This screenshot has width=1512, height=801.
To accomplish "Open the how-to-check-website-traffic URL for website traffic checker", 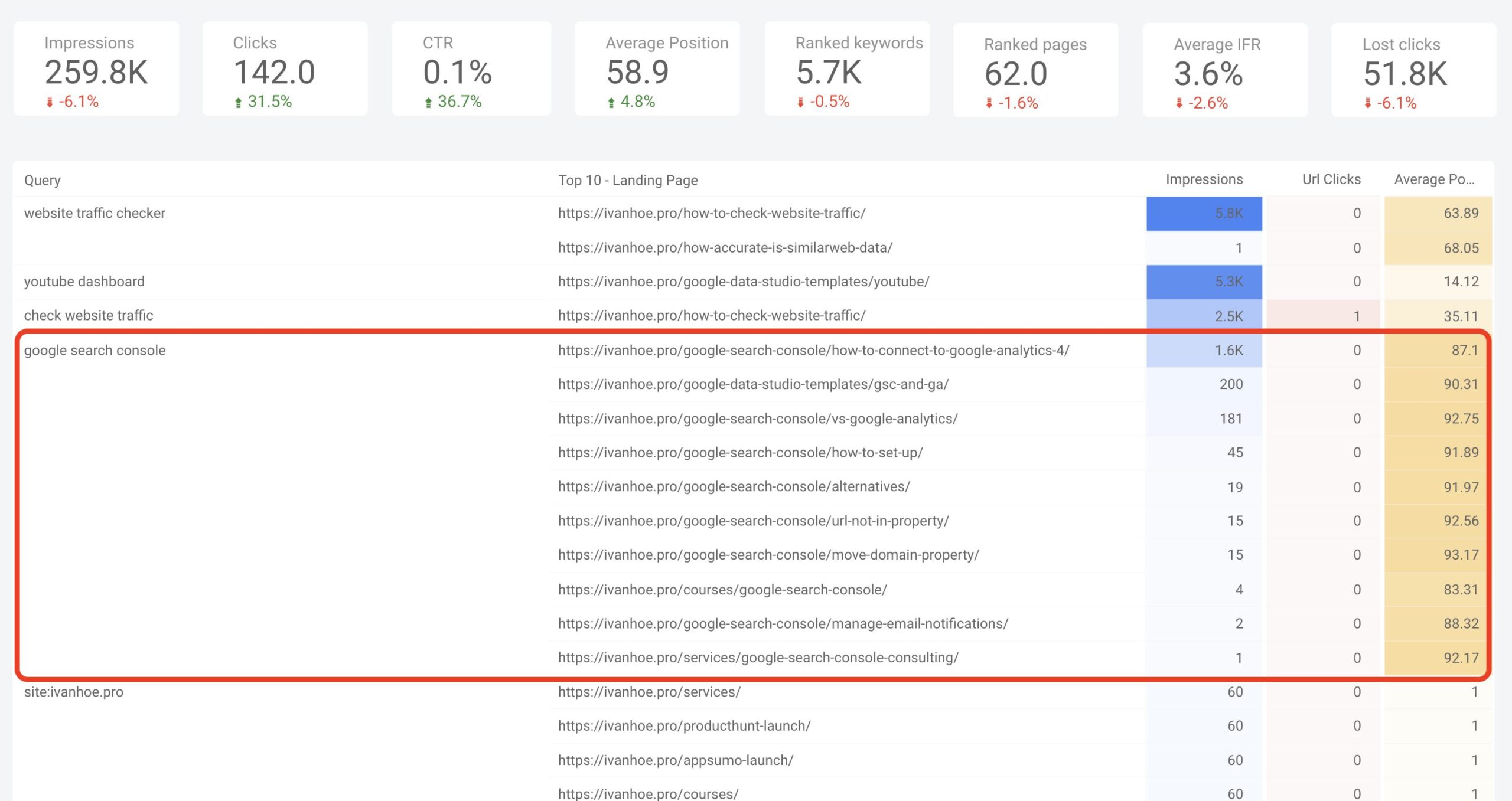I will [x=711, y=213].
